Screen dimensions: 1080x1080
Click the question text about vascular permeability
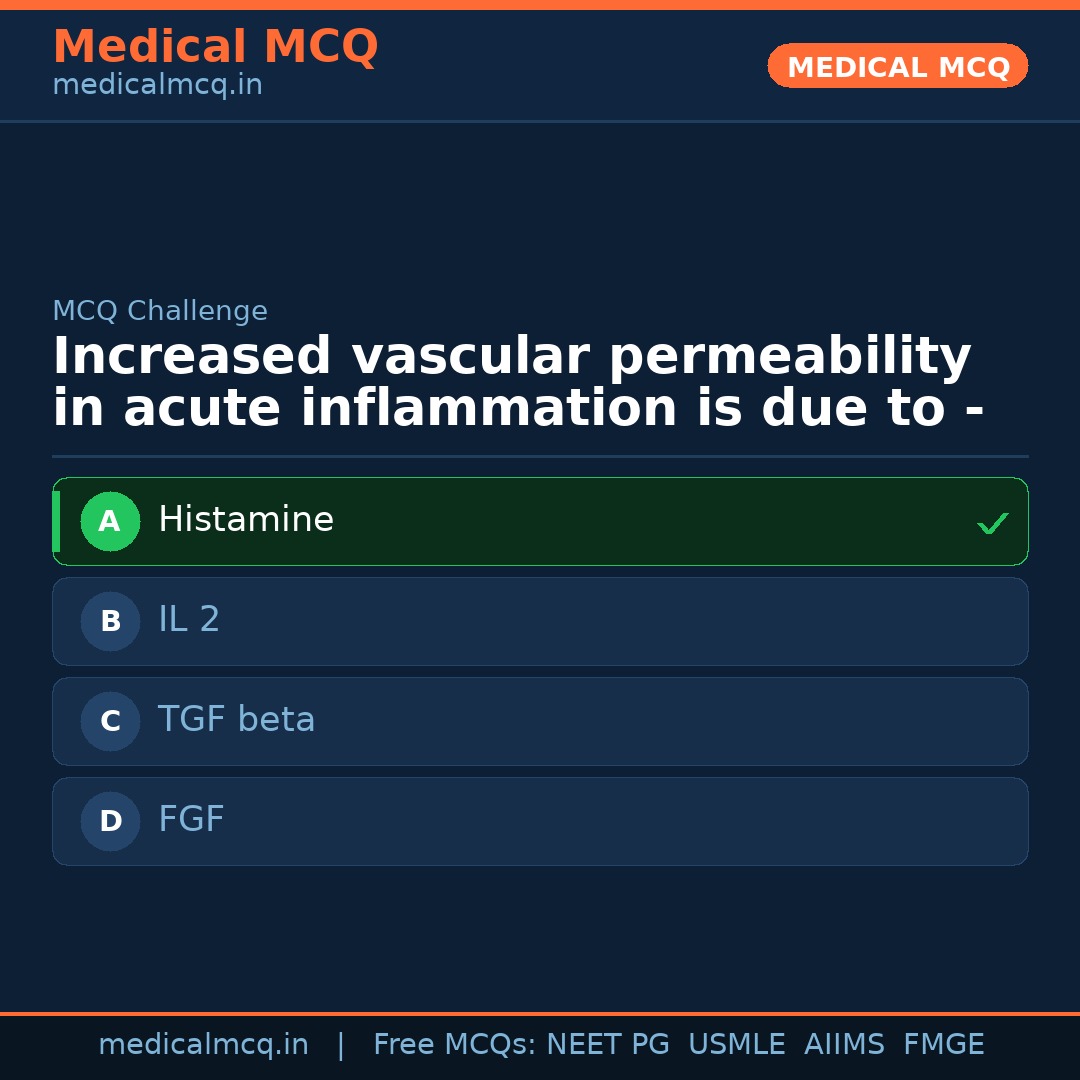(517, 383)
